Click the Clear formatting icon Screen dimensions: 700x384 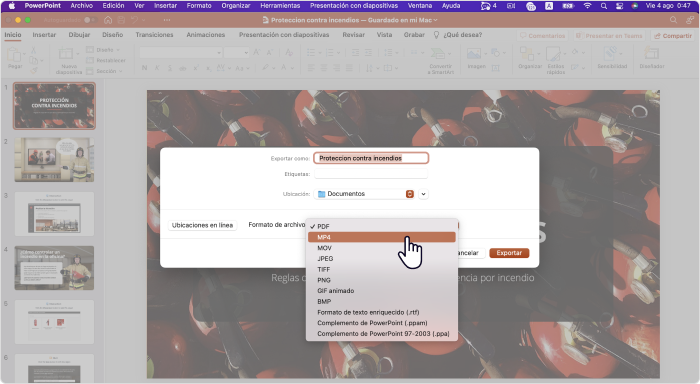pos(289,53)
